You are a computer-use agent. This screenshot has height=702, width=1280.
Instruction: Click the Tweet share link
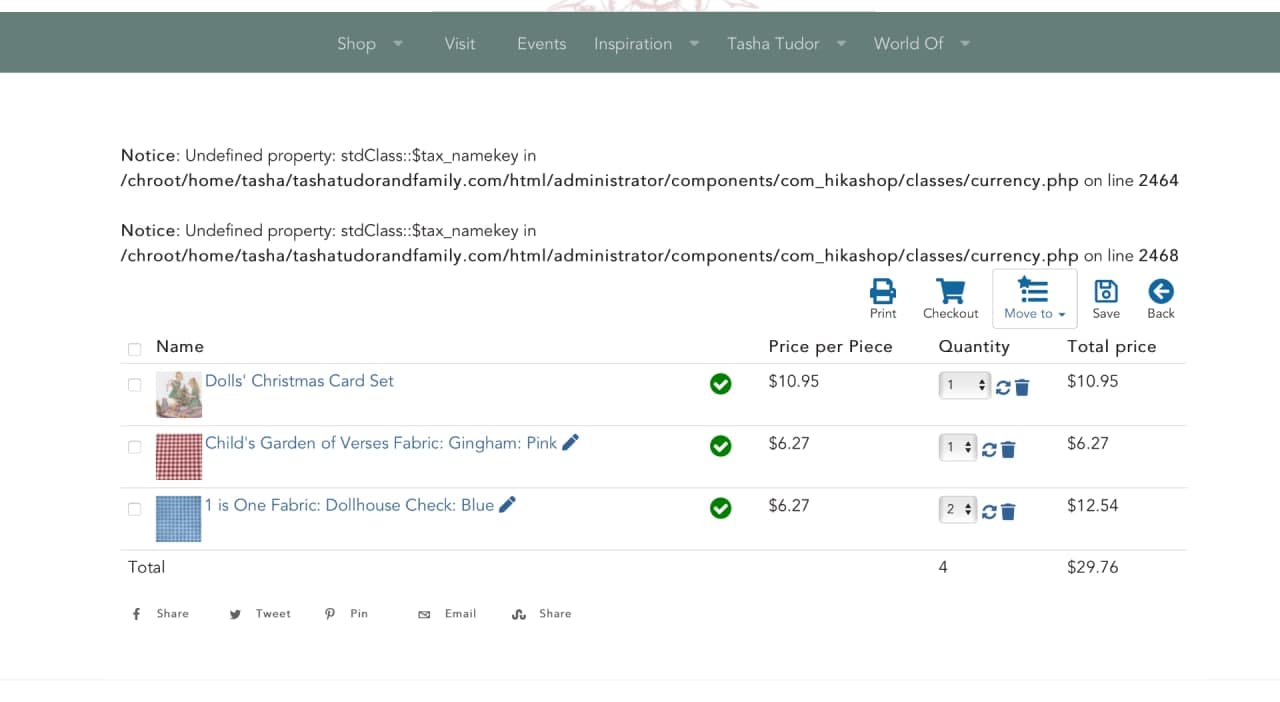pos(261,614)
